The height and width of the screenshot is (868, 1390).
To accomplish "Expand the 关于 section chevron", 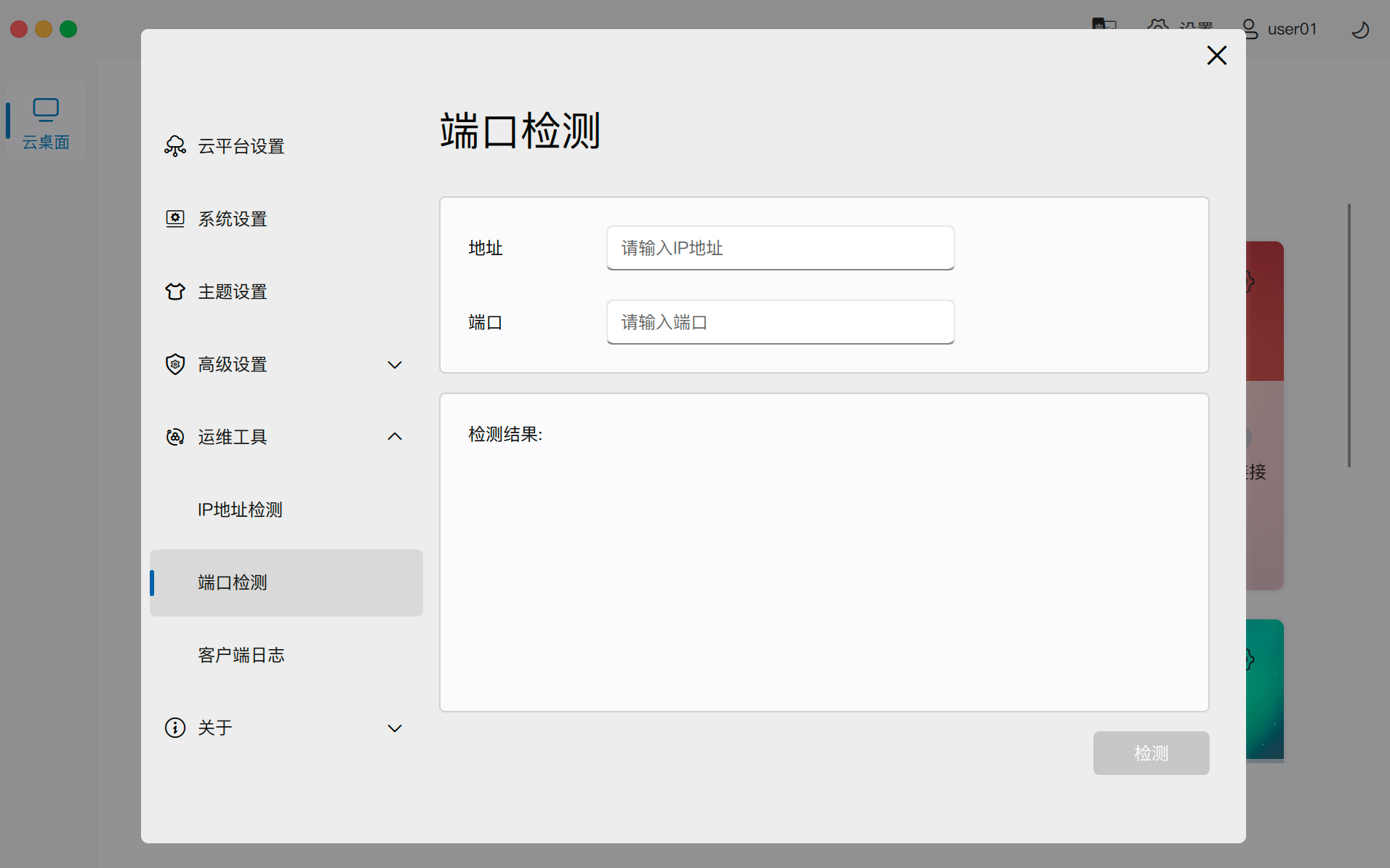I will (395, 728).
